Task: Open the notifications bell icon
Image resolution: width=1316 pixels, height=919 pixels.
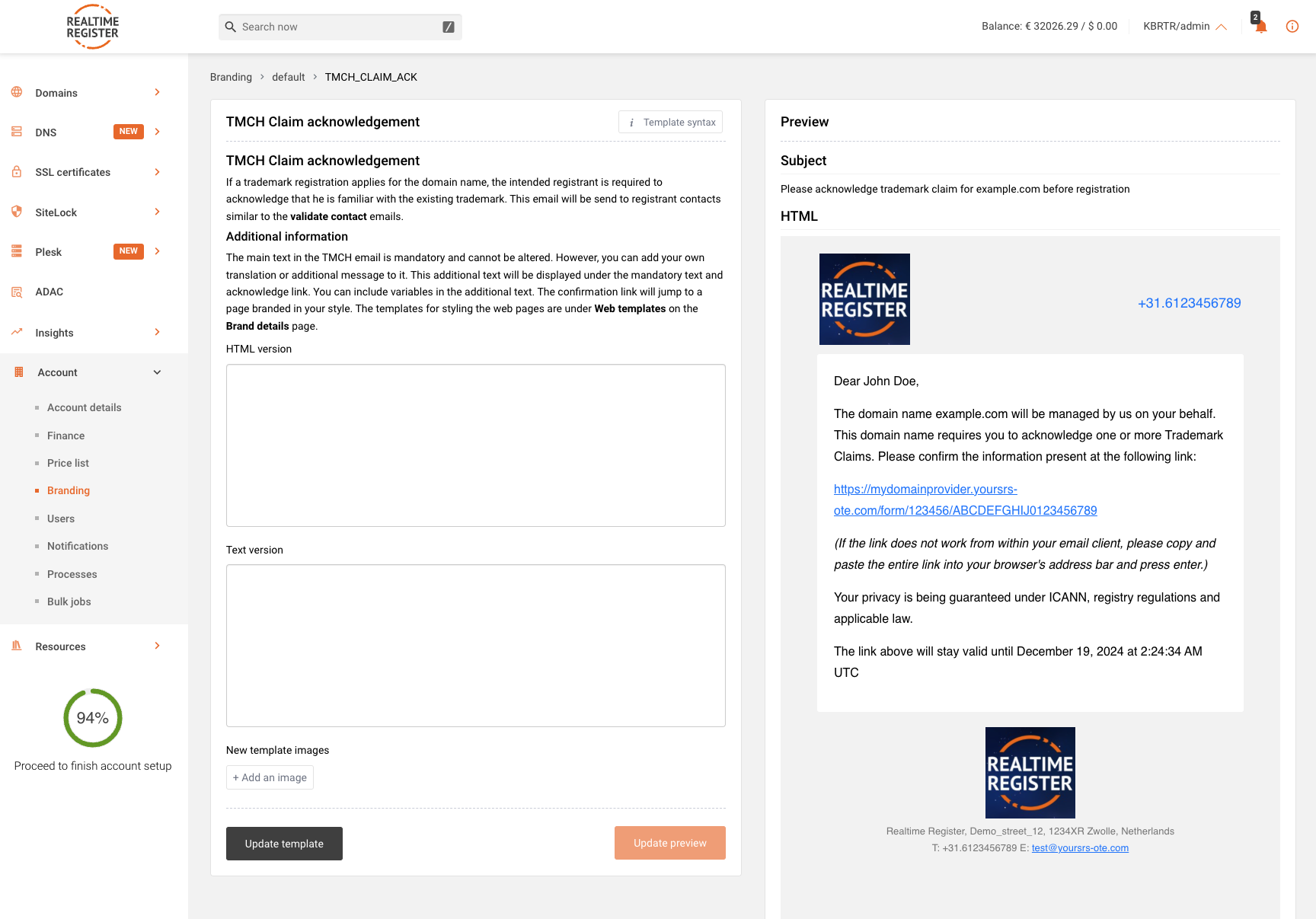Action: coord(1260,27)
